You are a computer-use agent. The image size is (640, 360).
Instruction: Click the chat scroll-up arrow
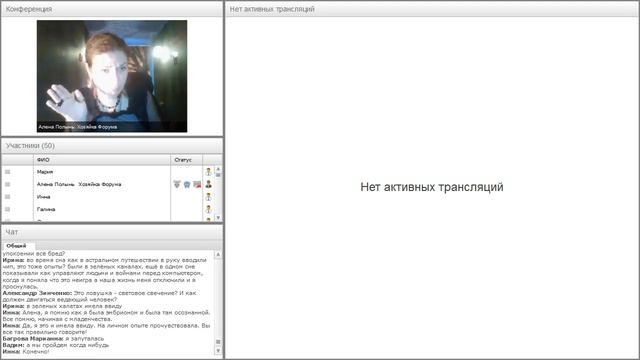coord(218,254)
